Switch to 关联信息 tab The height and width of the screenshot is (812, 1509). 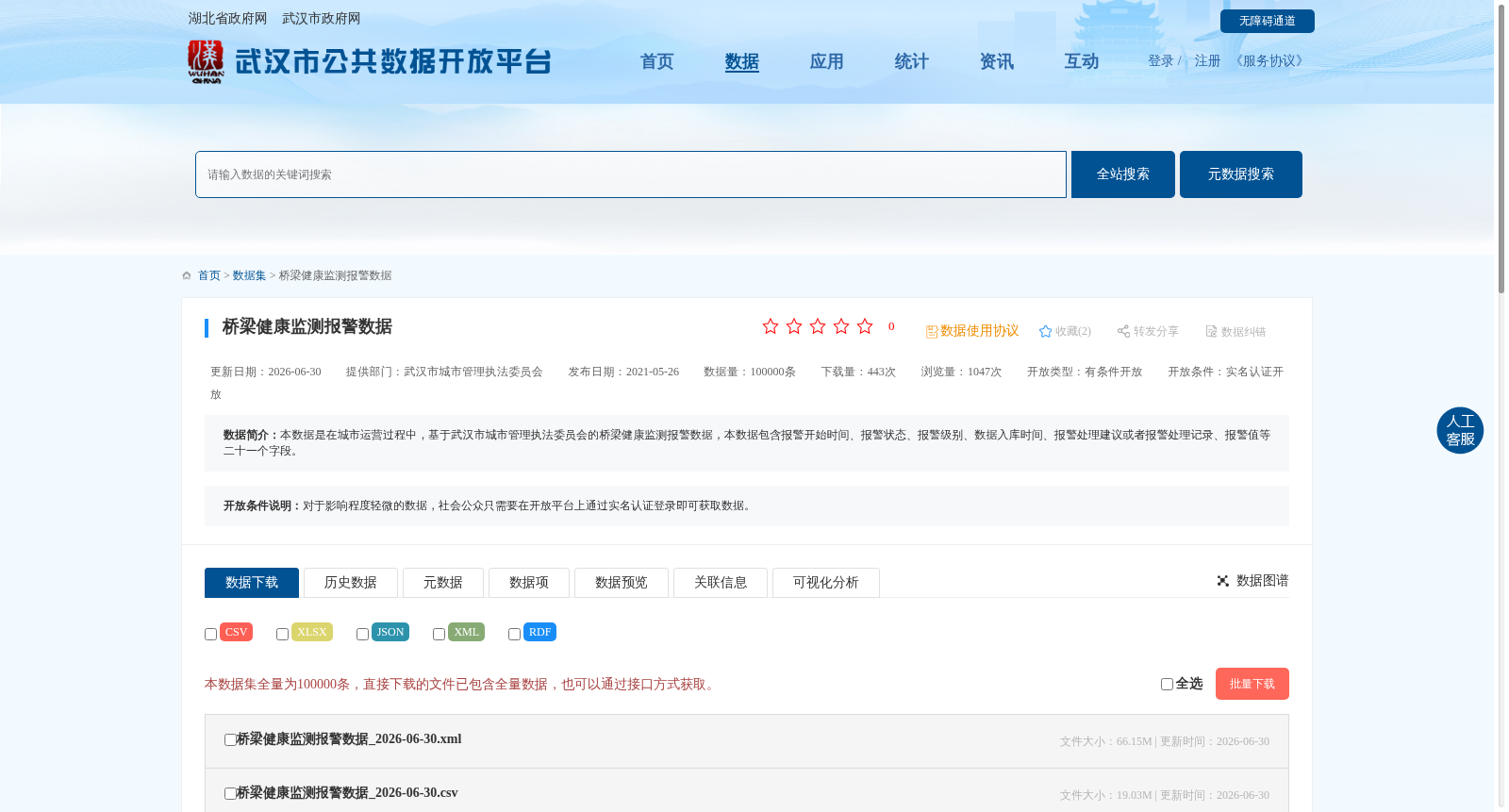tap(721, 583)
